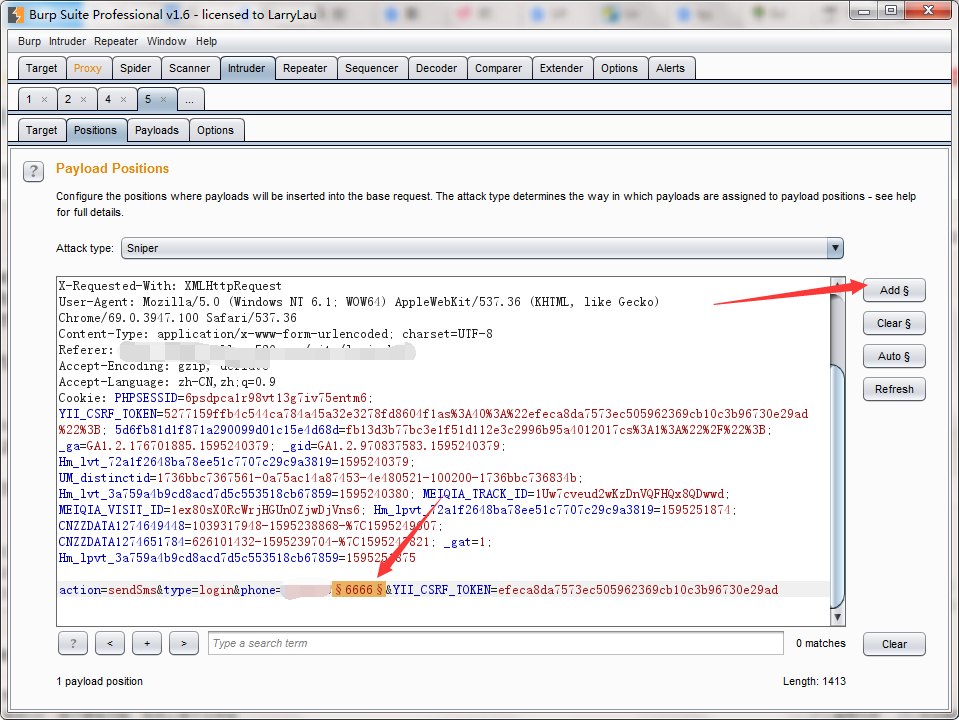Screen dimensions: 959x720
Task: Switch to the Sequencer tab
Action: click(x=371, y=68)
